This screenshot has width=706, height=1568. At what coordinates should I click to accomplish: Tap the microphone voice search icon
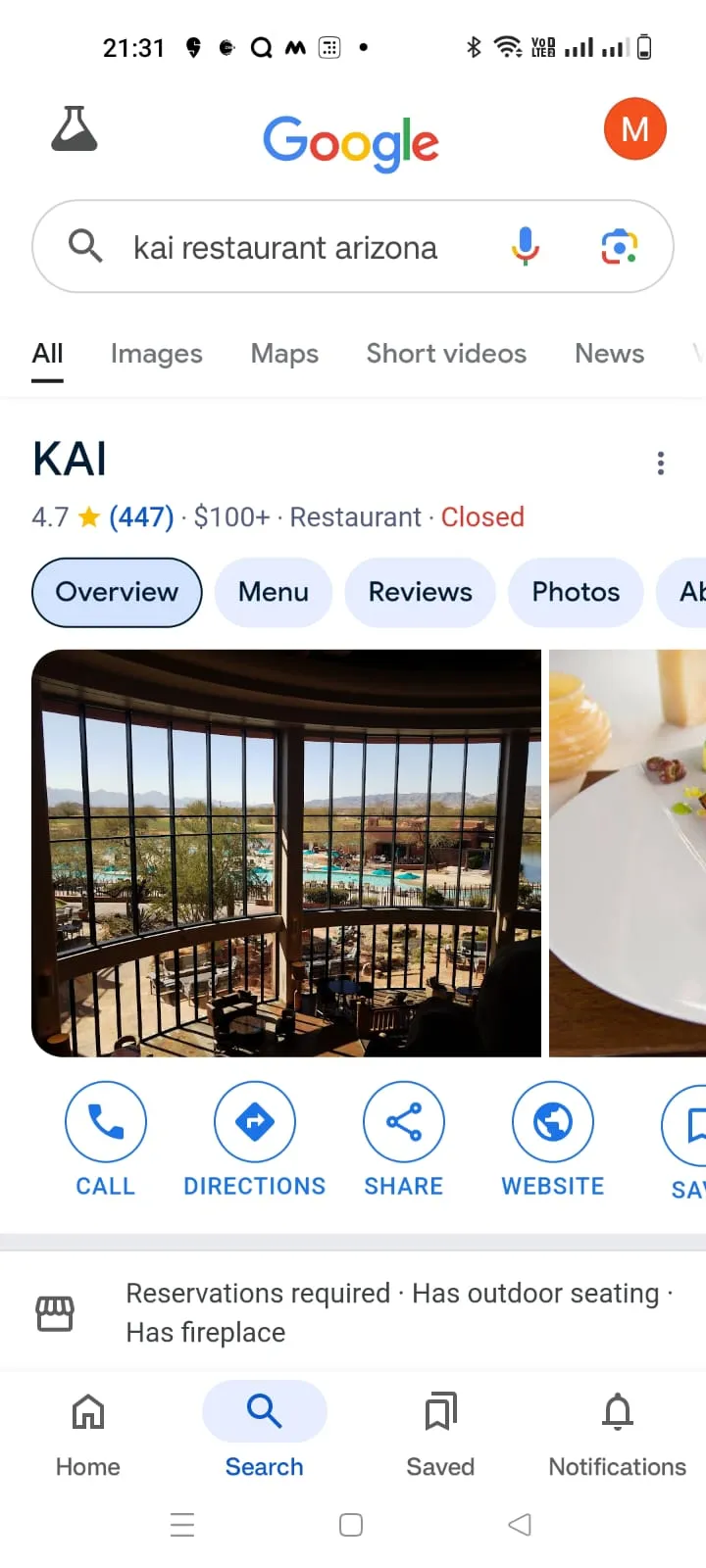526,246
